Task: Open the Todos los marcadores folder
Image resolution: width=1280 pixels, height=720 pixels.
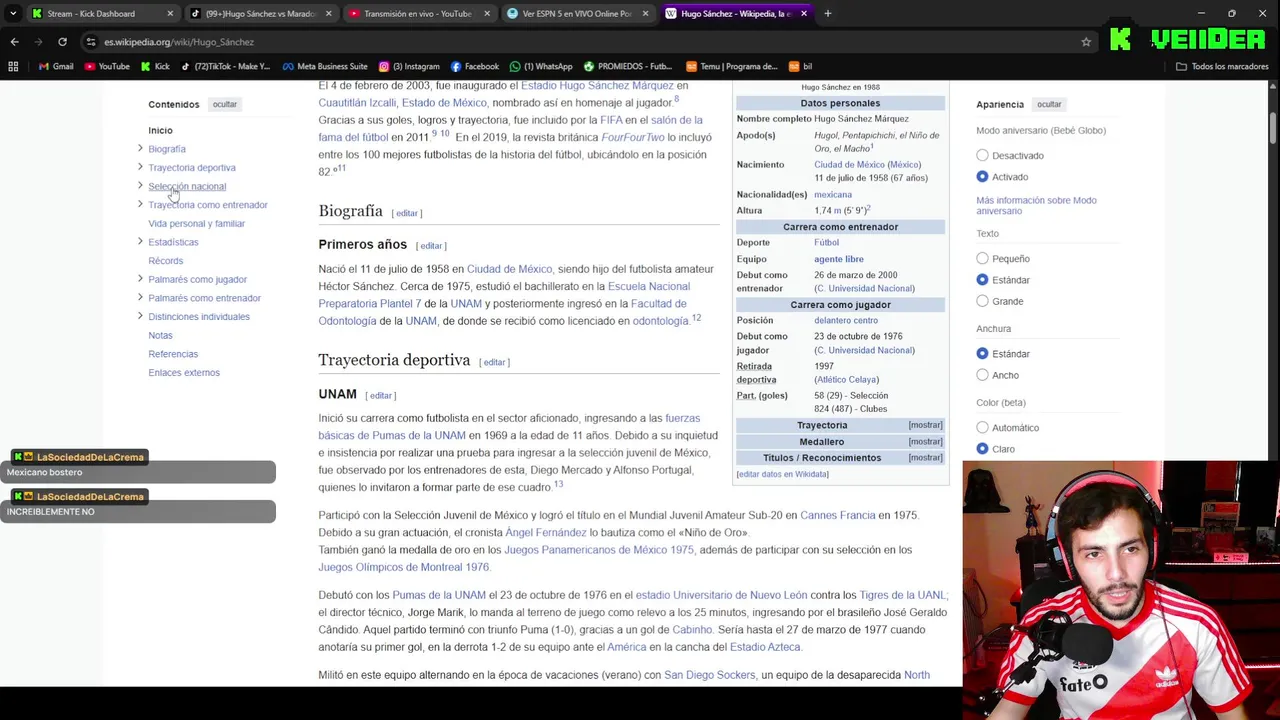Action: coord(1222,67)
